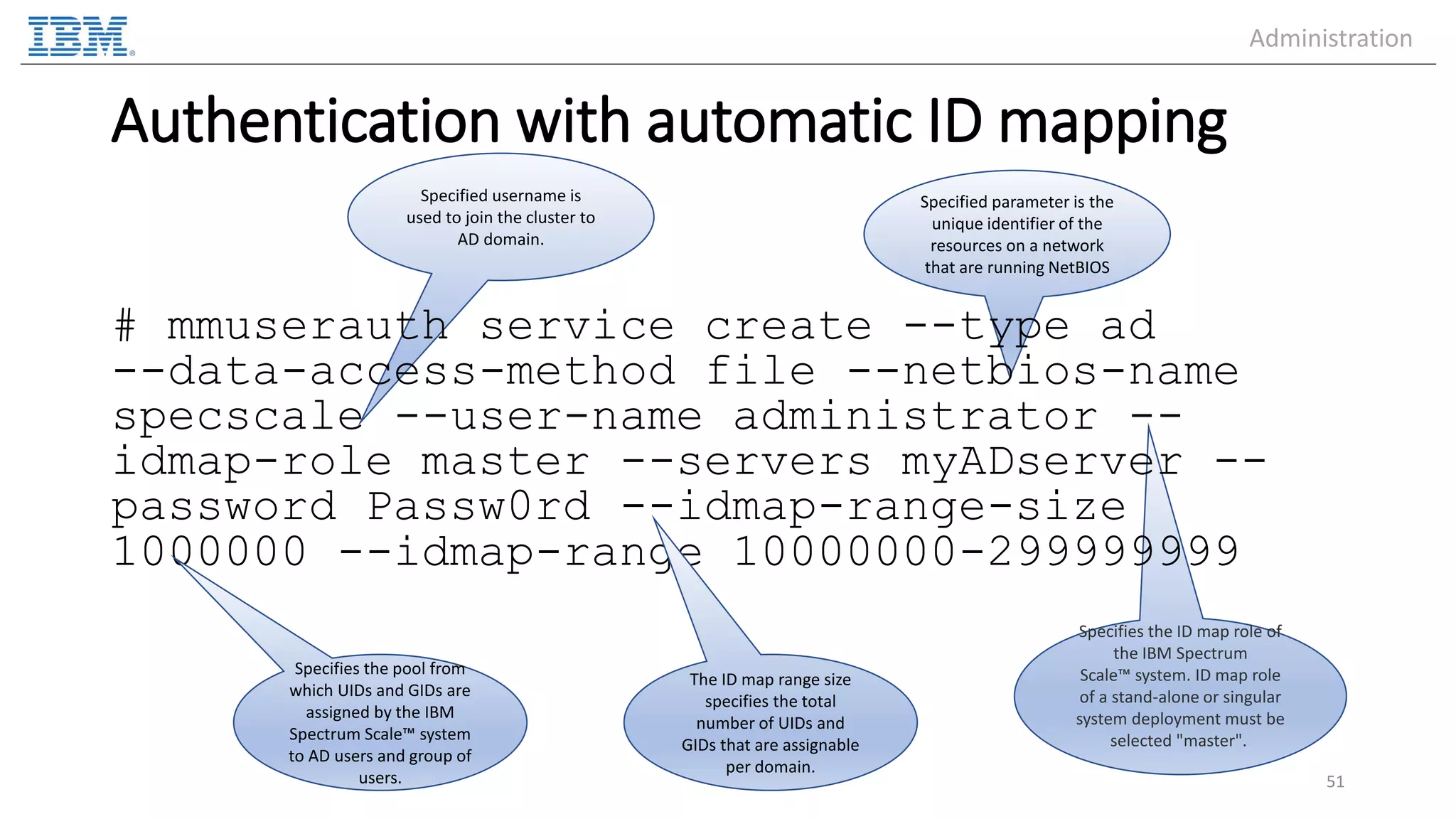Click the username callout about joining AD domain
Image resolution: width=1456 pixels, height=819 pixels.
(x=500, y=218)
